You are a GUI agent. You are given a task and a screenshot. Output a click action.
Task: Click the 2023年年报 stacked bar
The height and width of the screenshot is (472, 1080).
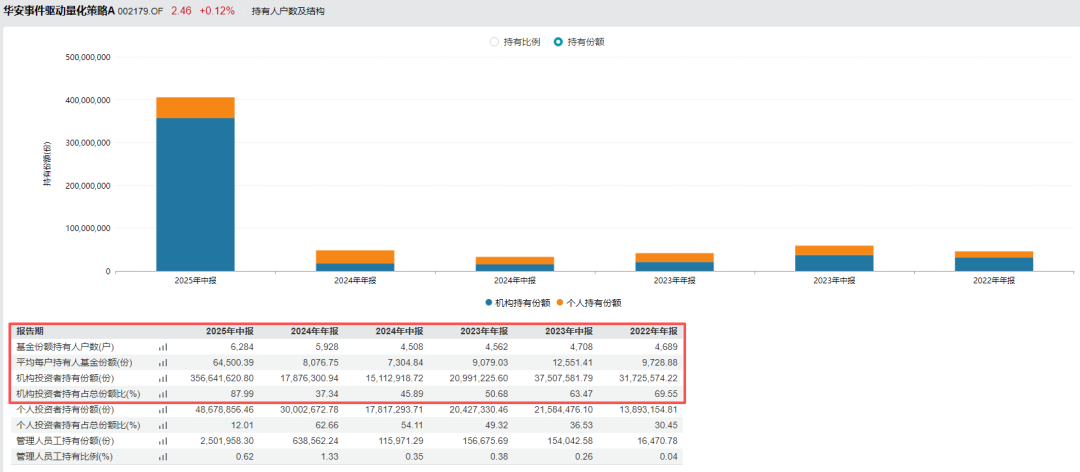pos(674,262)
